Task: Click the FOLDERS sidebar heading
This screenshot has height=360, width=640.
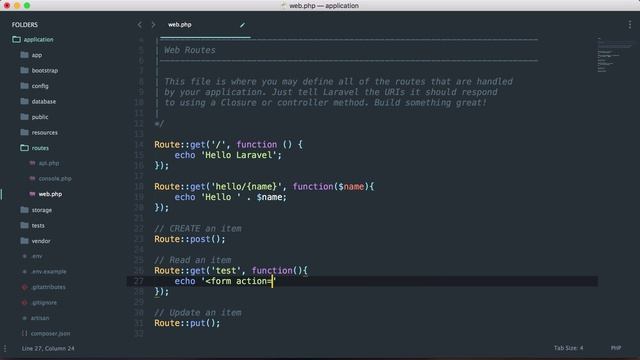Action: pos(24,25)
